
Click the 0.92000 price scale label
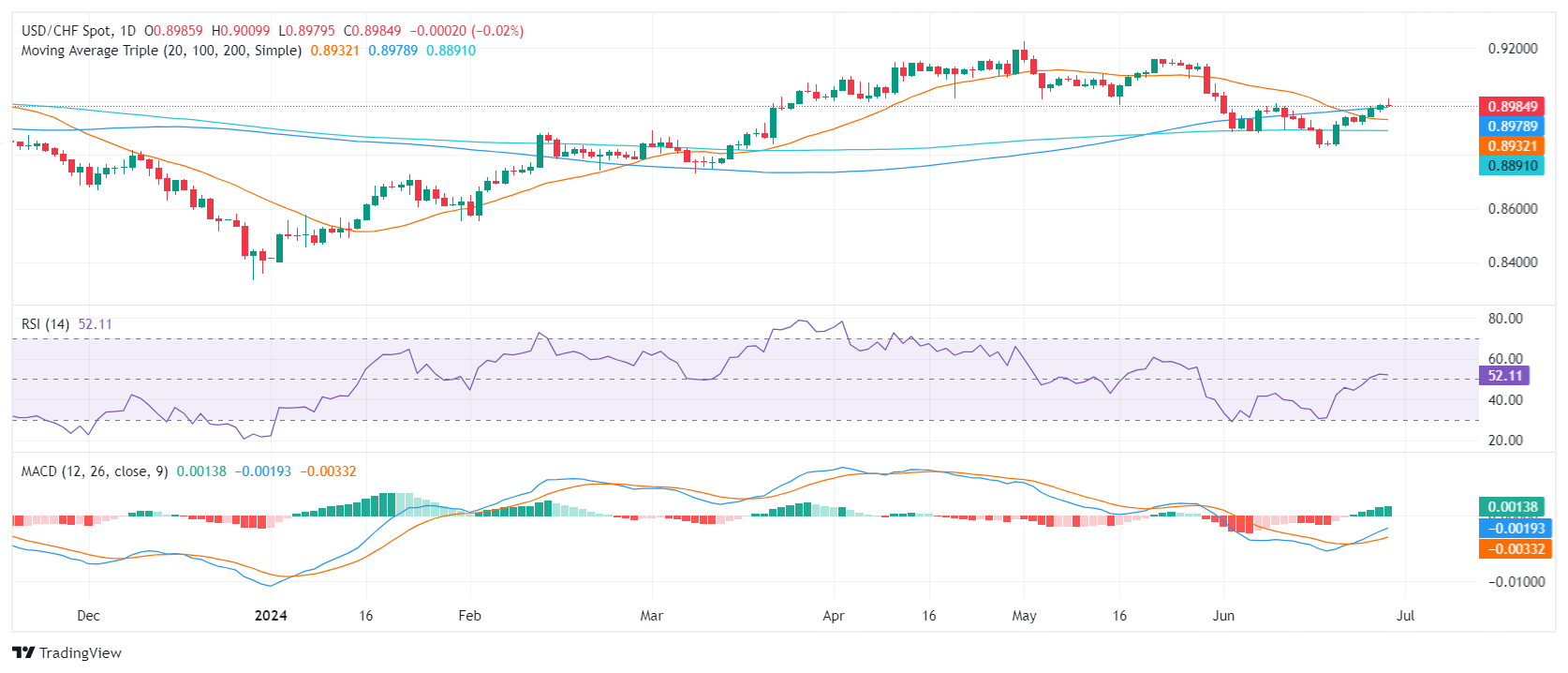(x=1512, y=49)
